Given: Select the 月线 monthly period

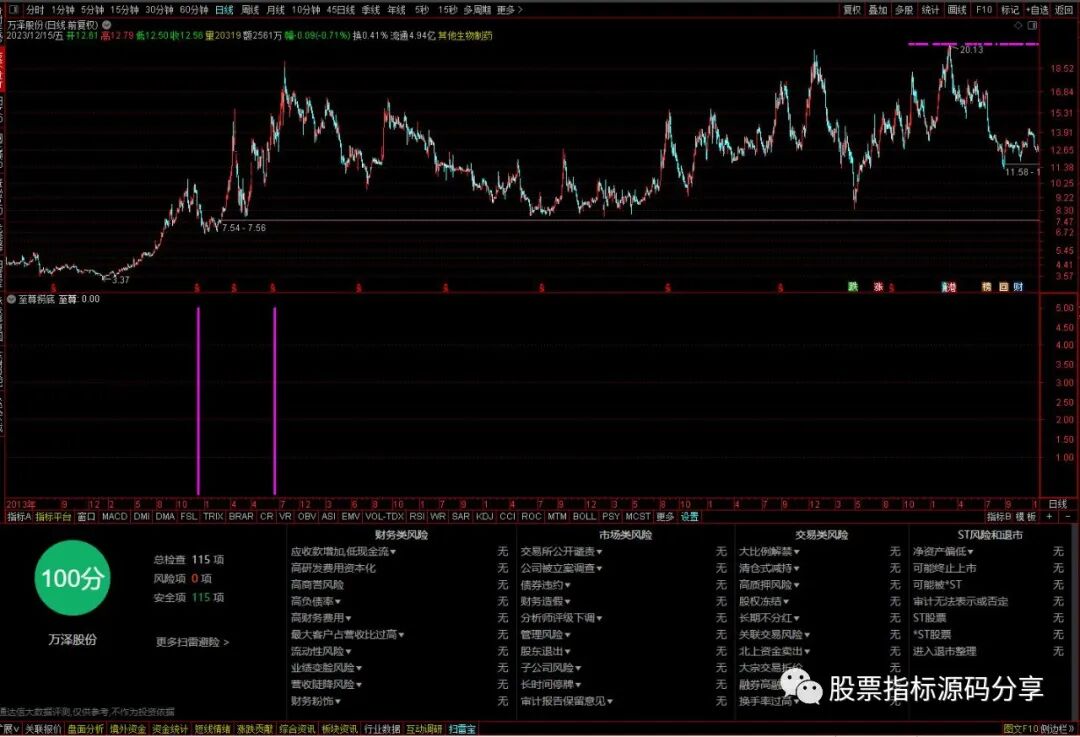Looking at the screenshot, I should tap(275, 10).
